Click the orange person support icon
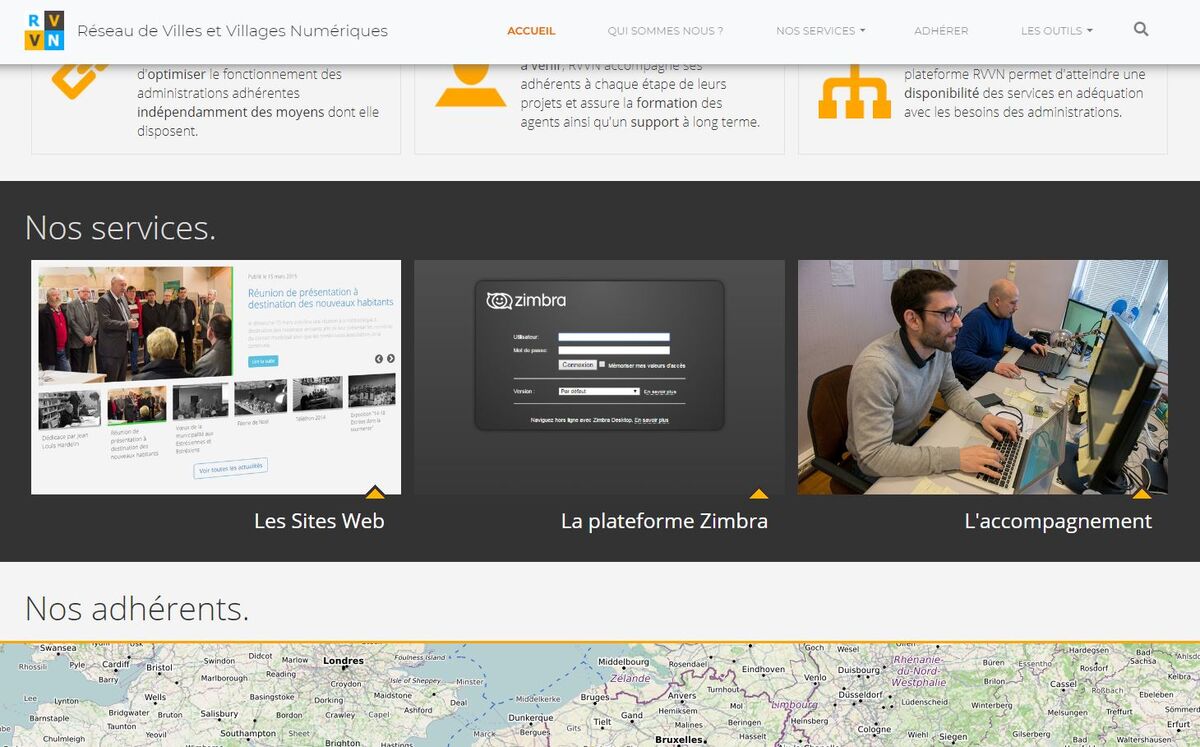This screenshot has height=747, width=1200. (471, 86)
